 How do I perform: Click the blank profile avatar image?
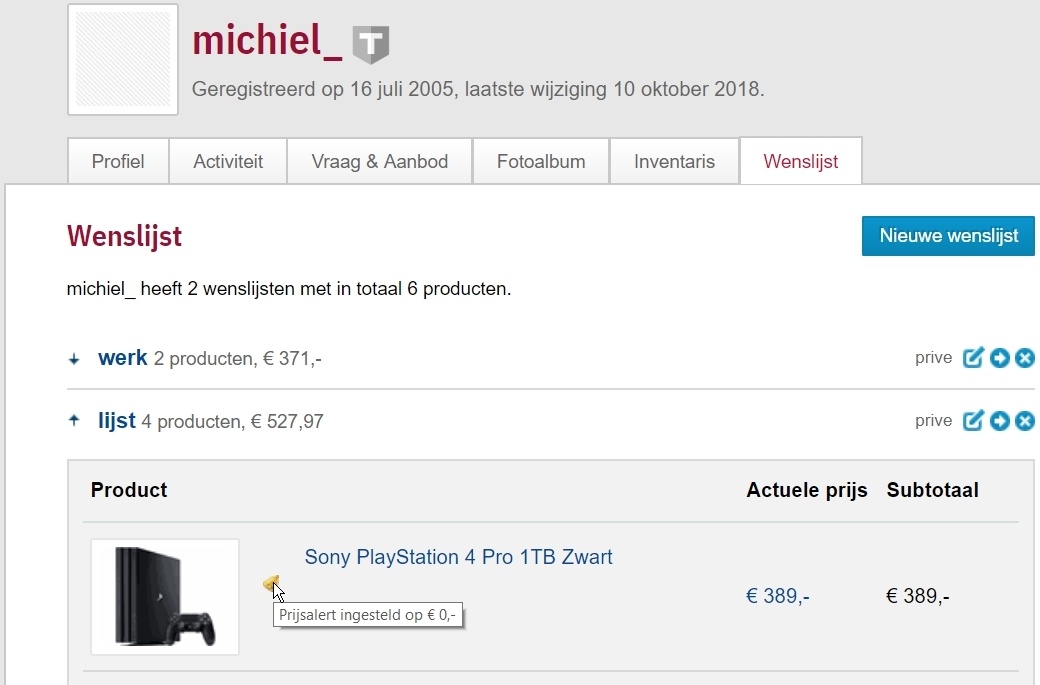tap(123, 60)
